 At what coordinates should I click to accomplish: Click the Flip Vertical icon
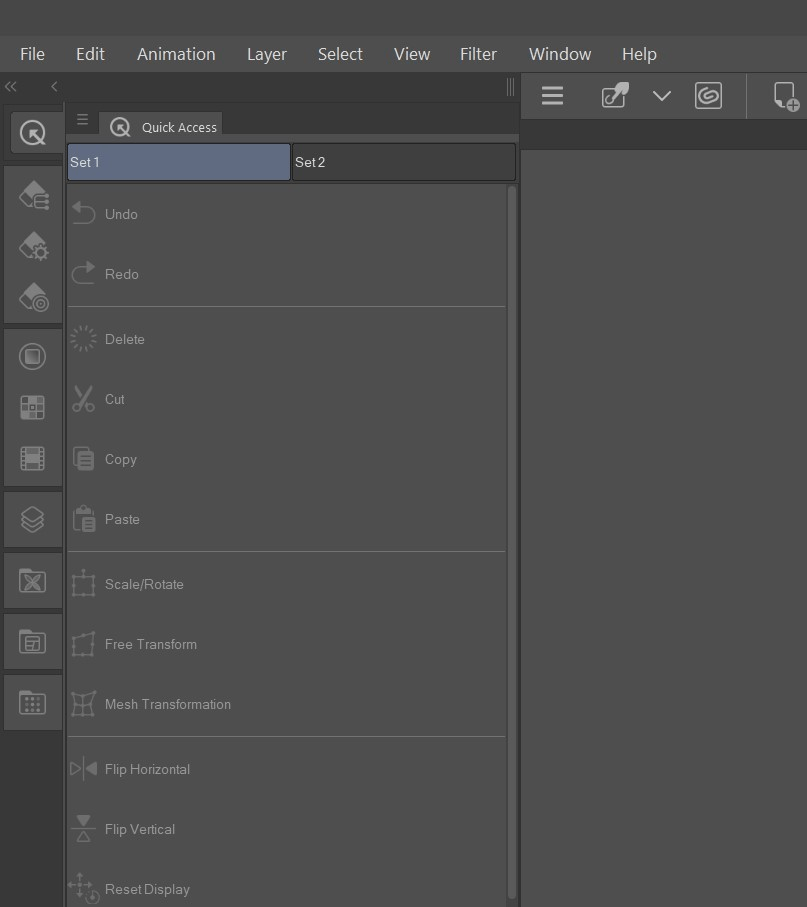(83, 828)
